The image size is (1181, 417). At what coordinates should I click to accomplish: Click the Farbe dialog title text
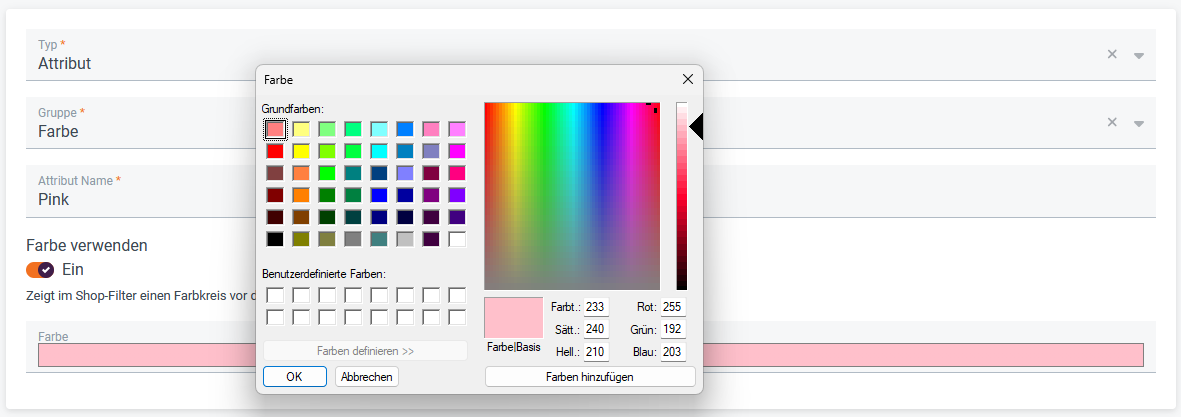[279, 79]
